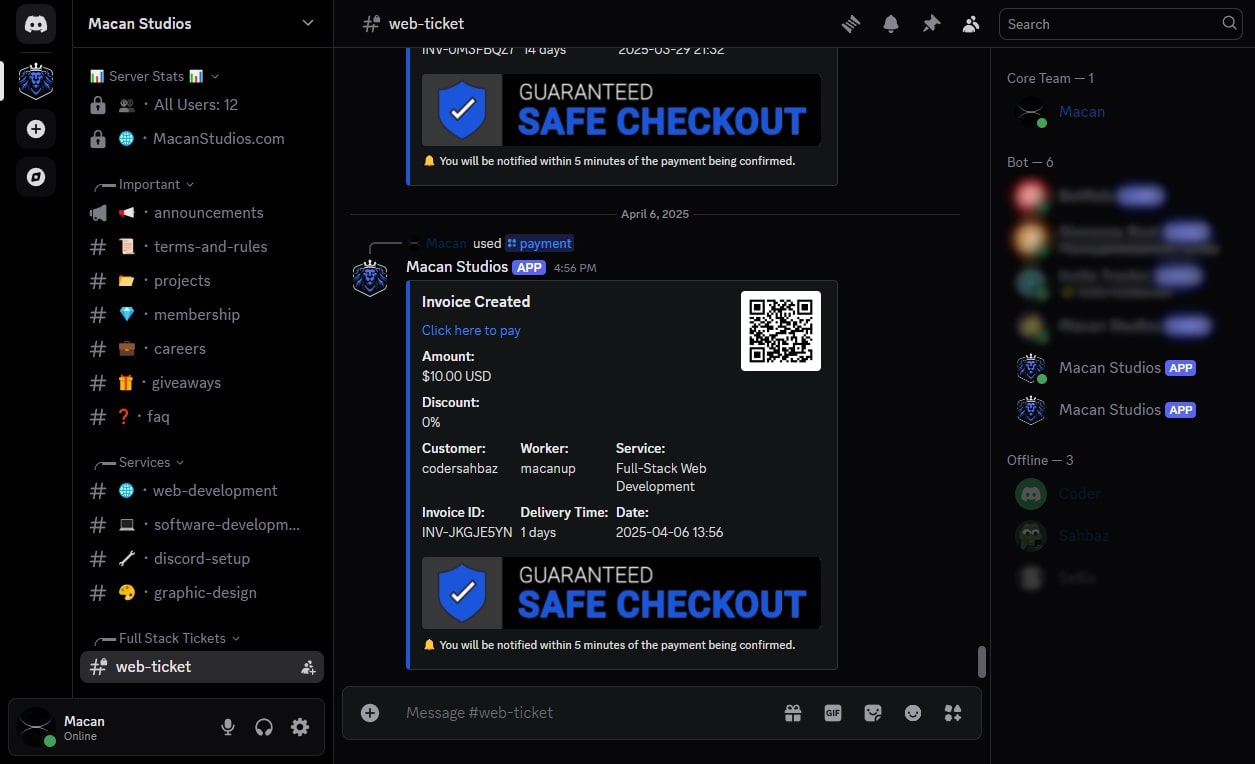Collapse the Server Stats category

153,76
